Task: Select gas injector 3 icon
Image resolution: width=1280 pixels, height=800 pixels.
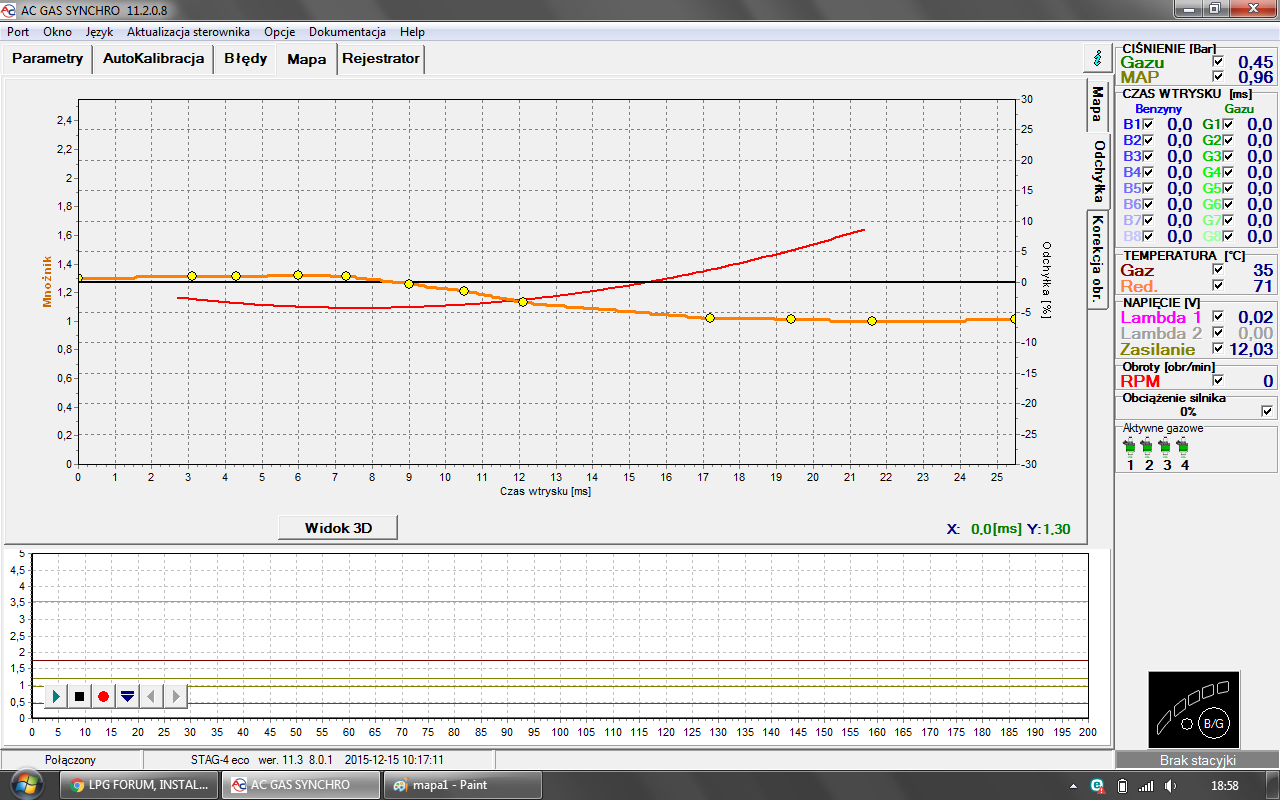Action: pos(1166,447)
